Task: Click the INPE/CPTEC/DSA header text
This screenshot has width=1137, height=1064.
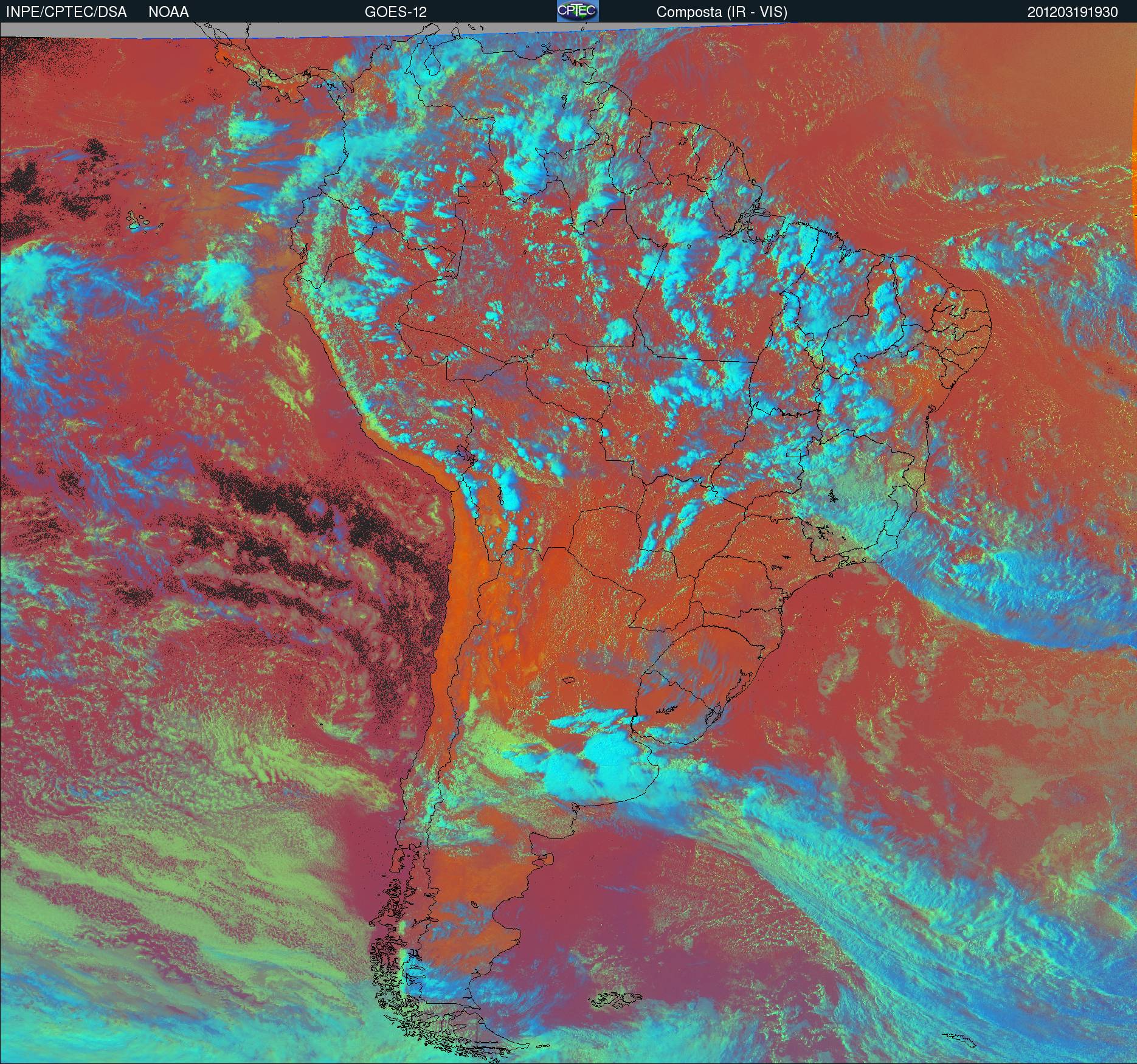Action: click(66, 12)
